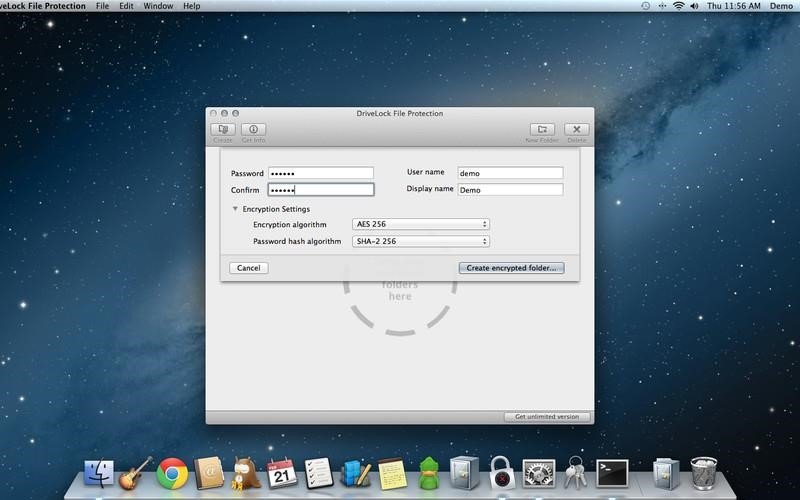Check the Wi-Fi status menu bar icon

tap(678, 6)
